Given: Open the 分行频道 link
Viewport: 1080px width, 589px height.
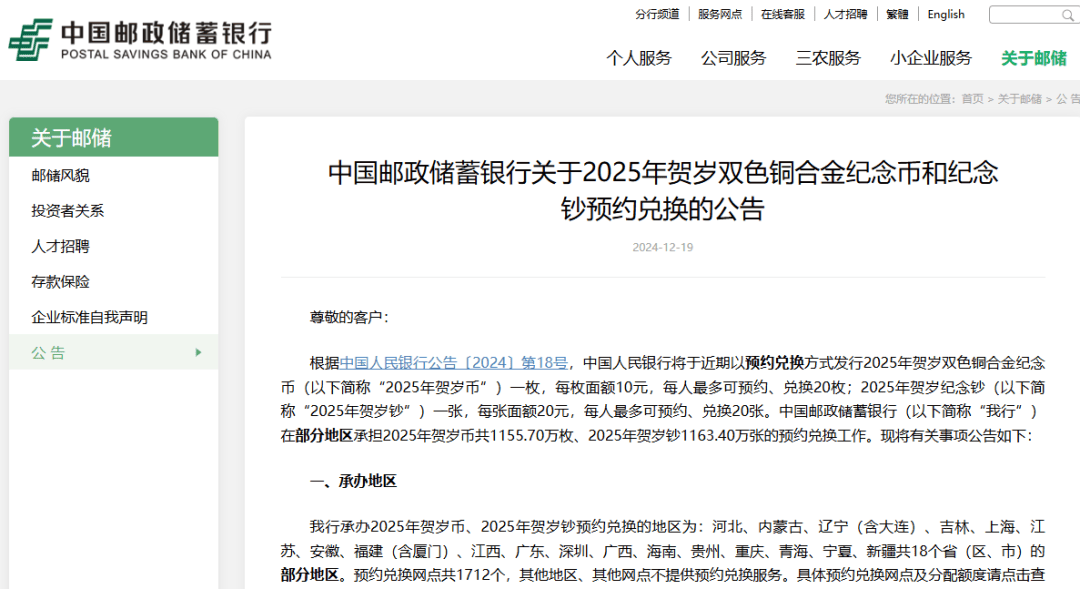Looking at the screenshot, I should pos(657,14).
